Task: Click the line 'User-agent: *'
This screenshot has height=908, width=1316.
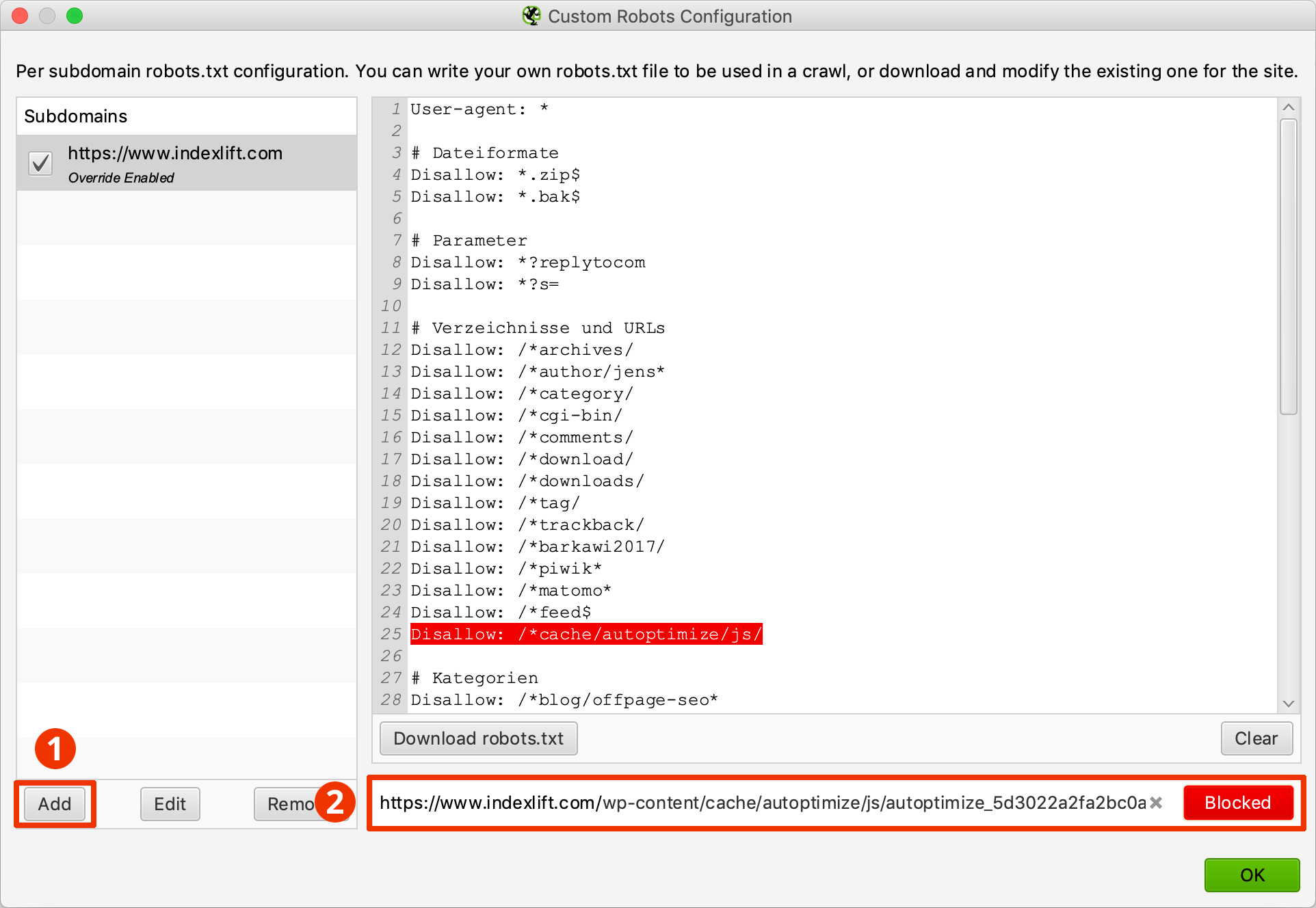Action: click(479, 109)
